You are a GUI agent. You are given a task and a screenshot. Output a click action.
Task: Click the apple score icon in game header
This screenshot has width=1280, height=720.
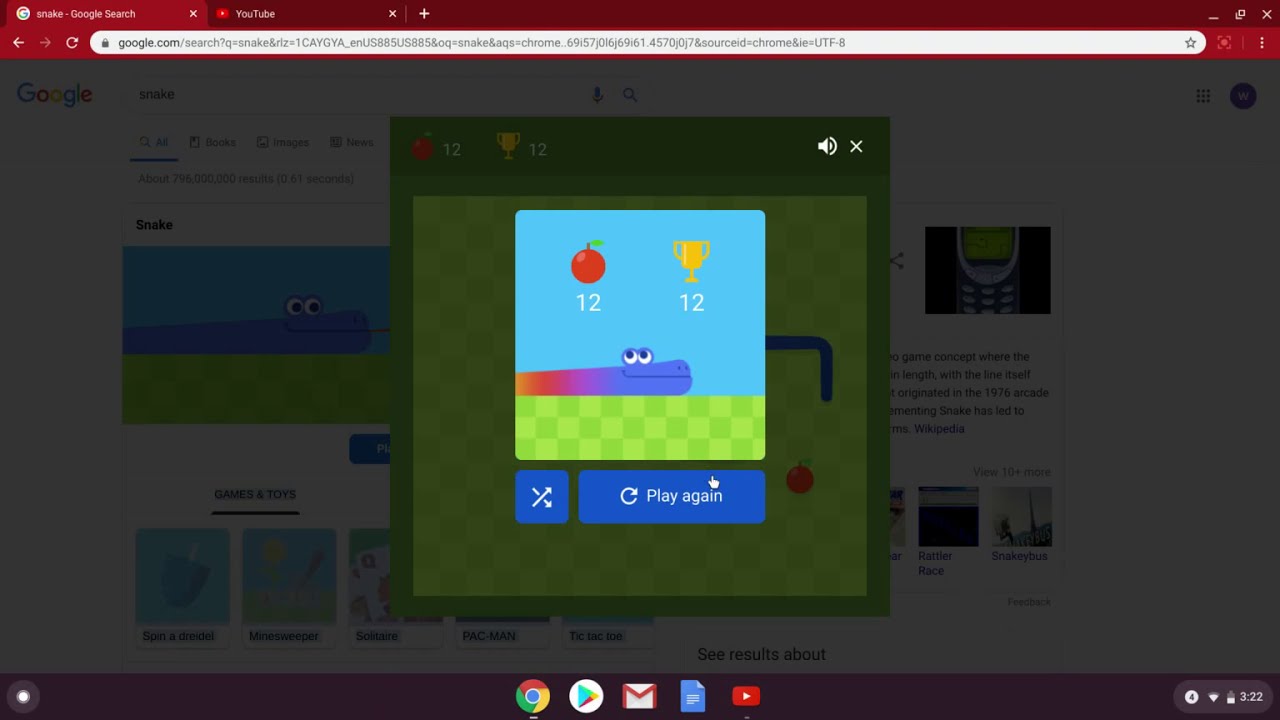click(x=423, y=148)
